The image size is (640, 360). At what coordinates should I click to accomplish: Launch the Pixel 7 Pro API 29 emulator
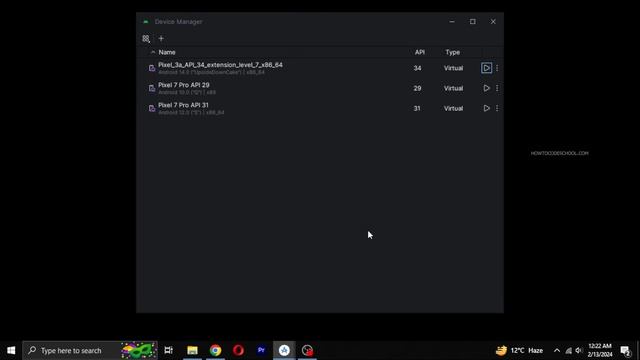tap(486, 88)
